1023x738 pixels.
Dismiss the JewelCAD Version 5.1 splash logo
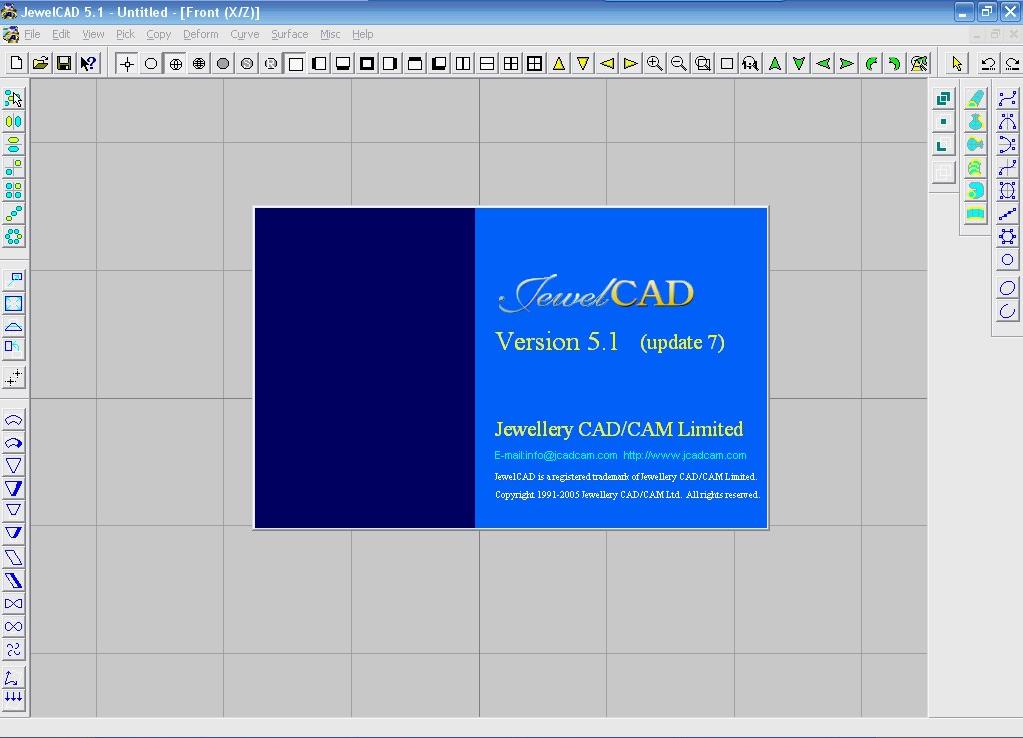tap(595, 294)
